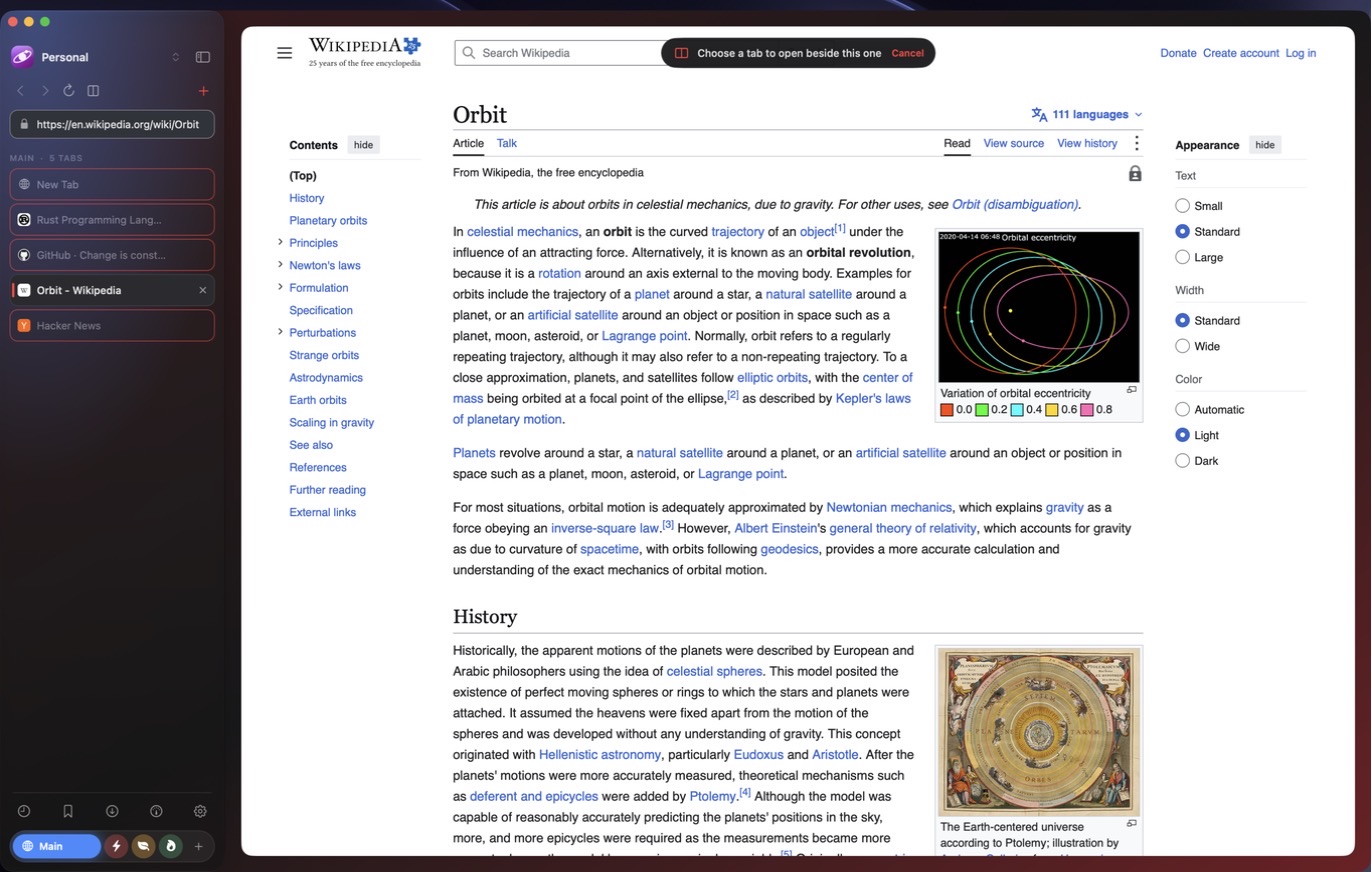Image resolution: width=1372 pixels, height=872 pixels.
Task: Expand the Principles contents section
Action: click(x=280, y=242)
